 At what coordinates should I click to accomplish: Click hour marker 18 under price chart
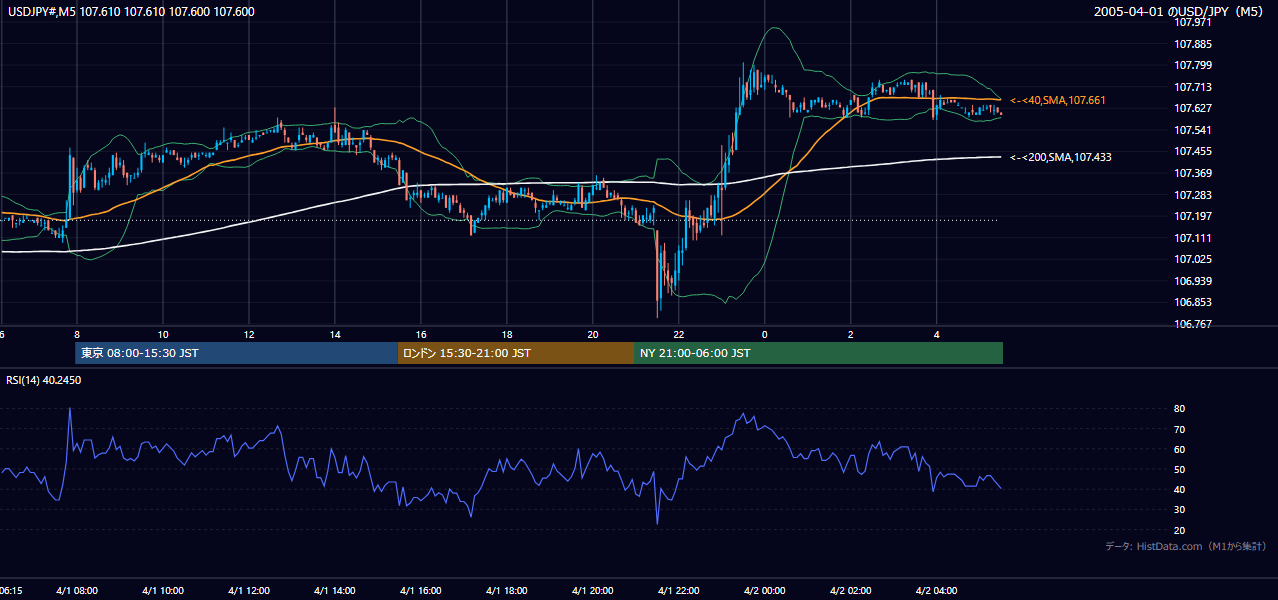507,334
